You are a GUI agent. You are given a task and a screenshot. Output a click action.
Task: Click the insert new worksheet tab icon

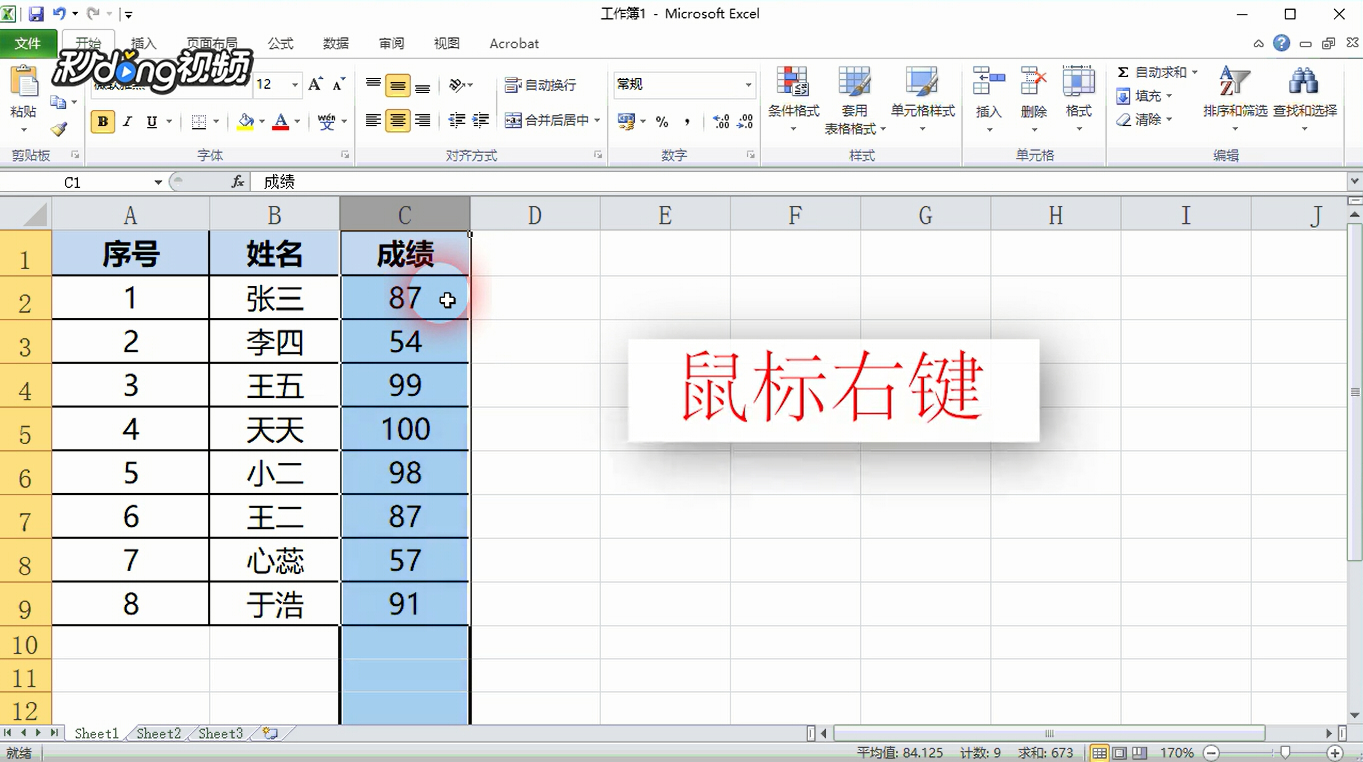270,733
